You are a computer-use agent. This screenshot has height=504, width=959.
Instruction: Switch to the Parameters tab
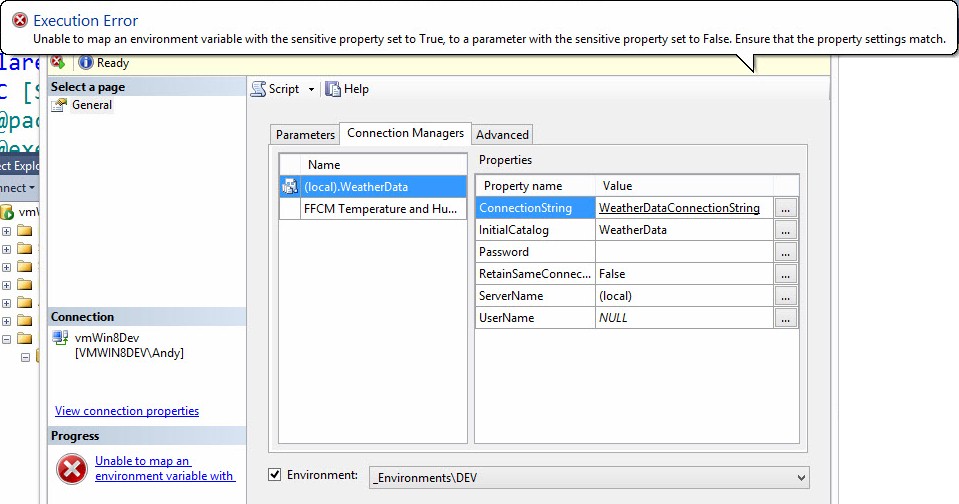pyautogui.click(x=305, y=135)
